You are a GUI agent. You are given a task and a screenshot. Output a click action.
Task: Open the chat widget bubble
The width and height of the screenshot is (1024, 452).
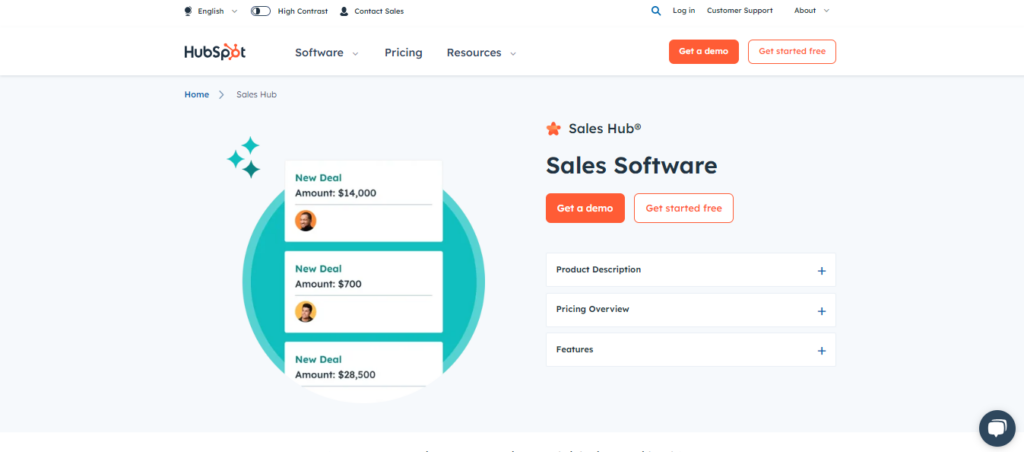(996, 428)
